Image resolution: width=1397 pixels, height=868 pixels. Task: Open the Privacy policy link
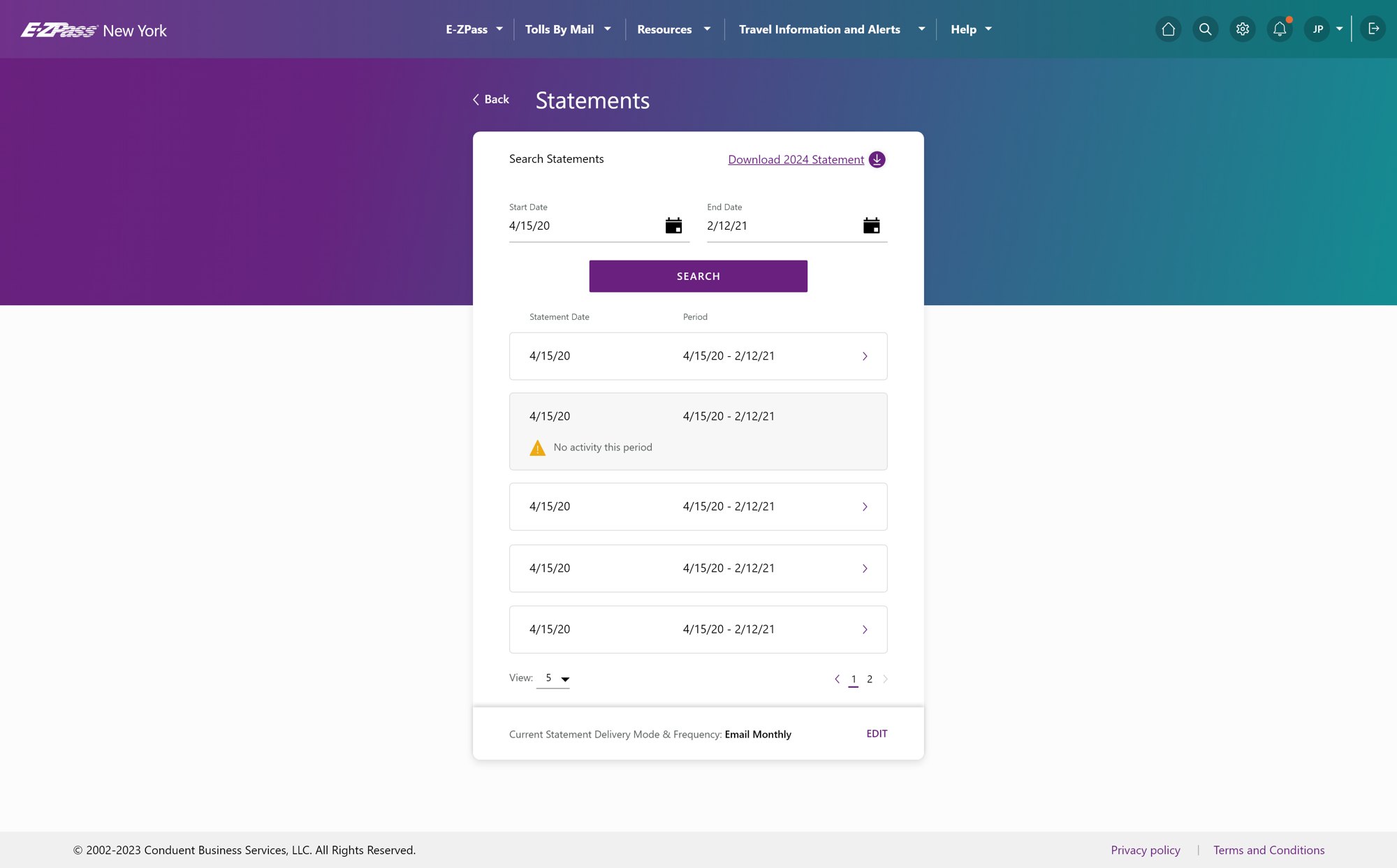tap(1146, 850)
